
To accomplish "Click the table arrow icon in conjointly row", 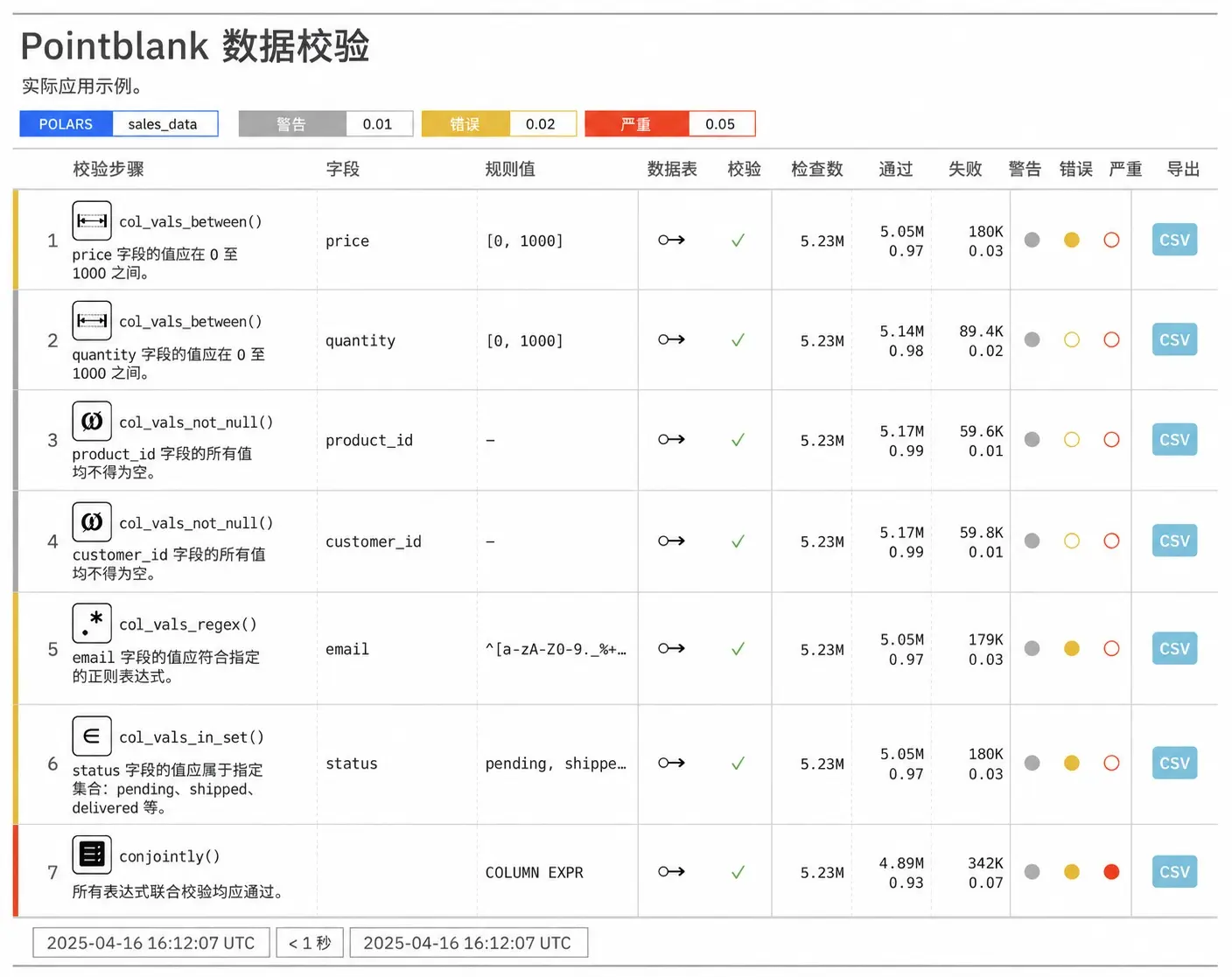I will point(671,871).
